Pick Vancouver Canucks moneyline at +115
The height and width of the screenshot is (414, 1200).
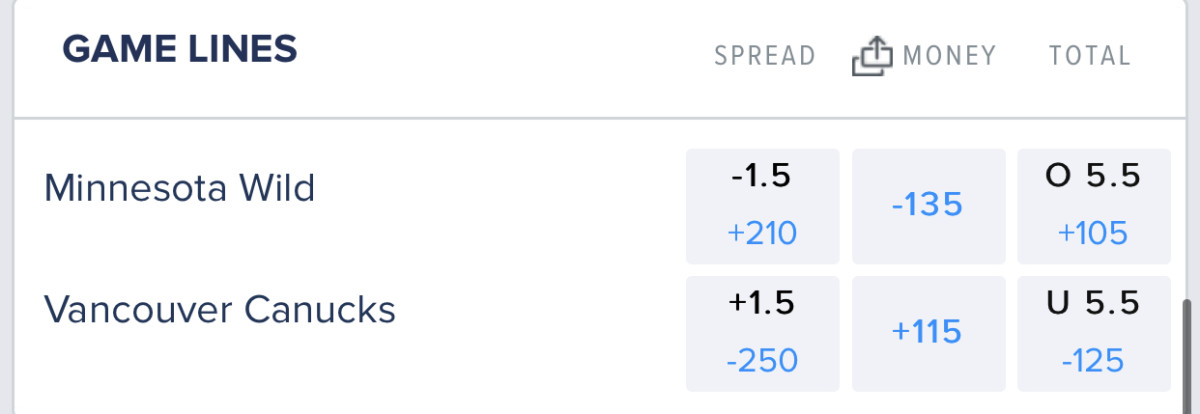(x=928, y=332)
